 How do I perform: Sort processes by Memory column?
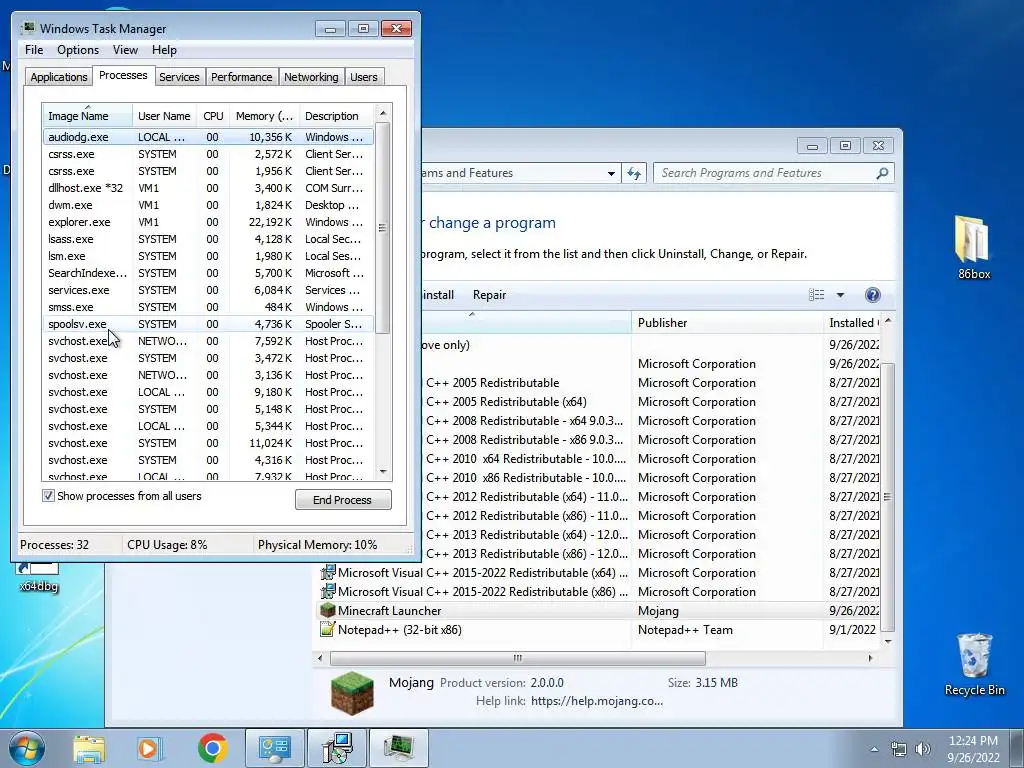pyautogui.click(x=264, y=116)
